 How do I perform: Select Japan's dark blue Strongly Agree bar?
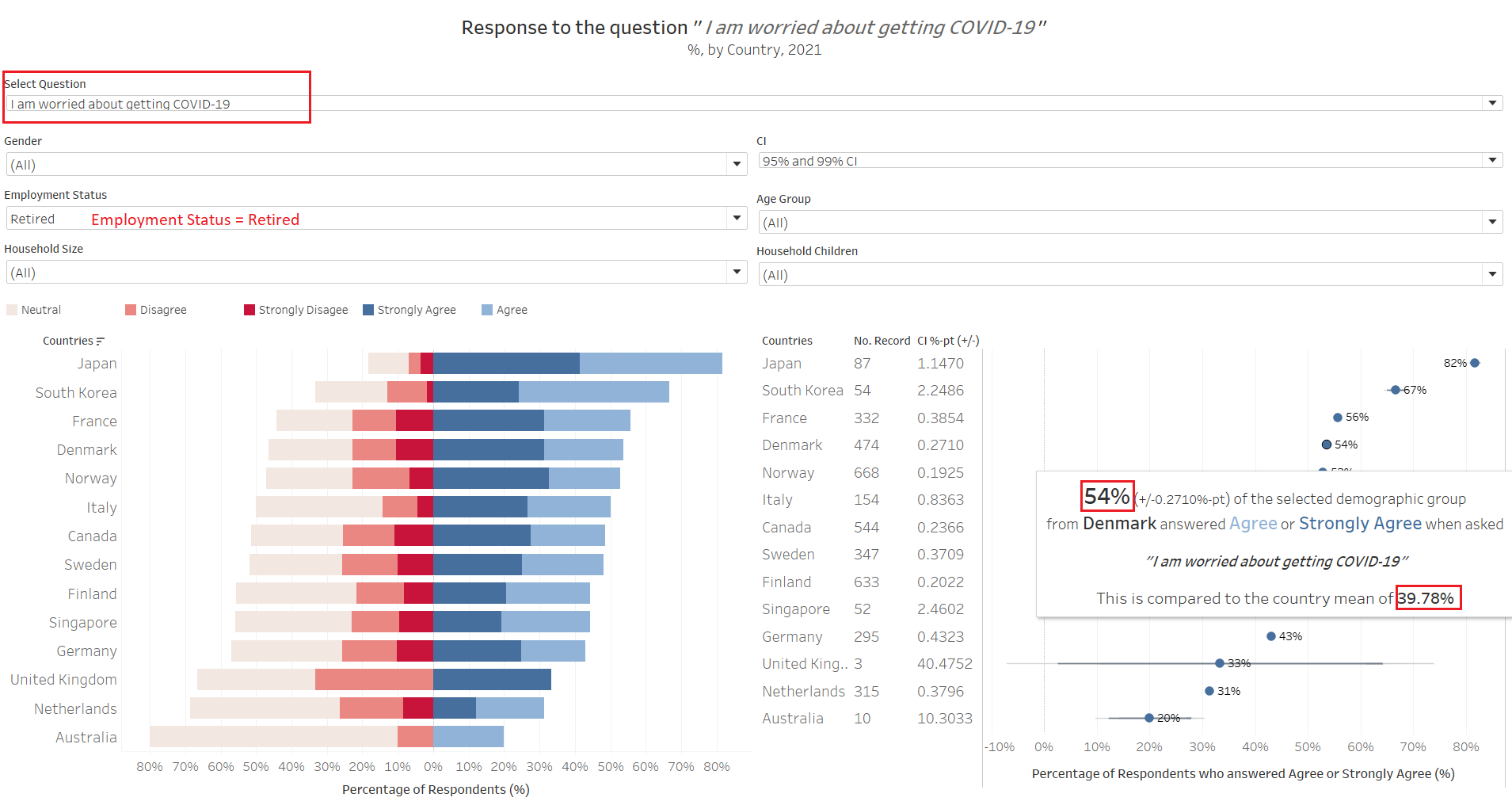[x=506, y=363]
